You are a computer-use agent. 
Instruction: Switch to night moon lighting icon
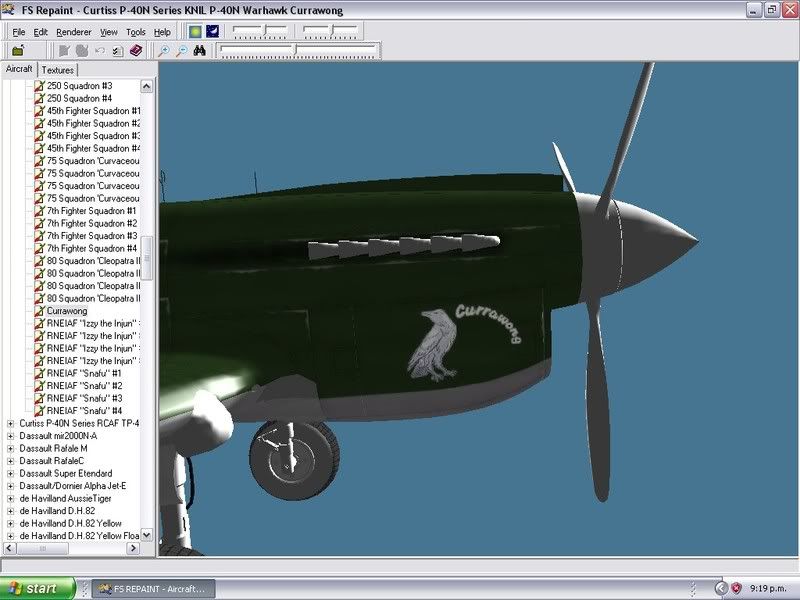click(x=212, y=32)
